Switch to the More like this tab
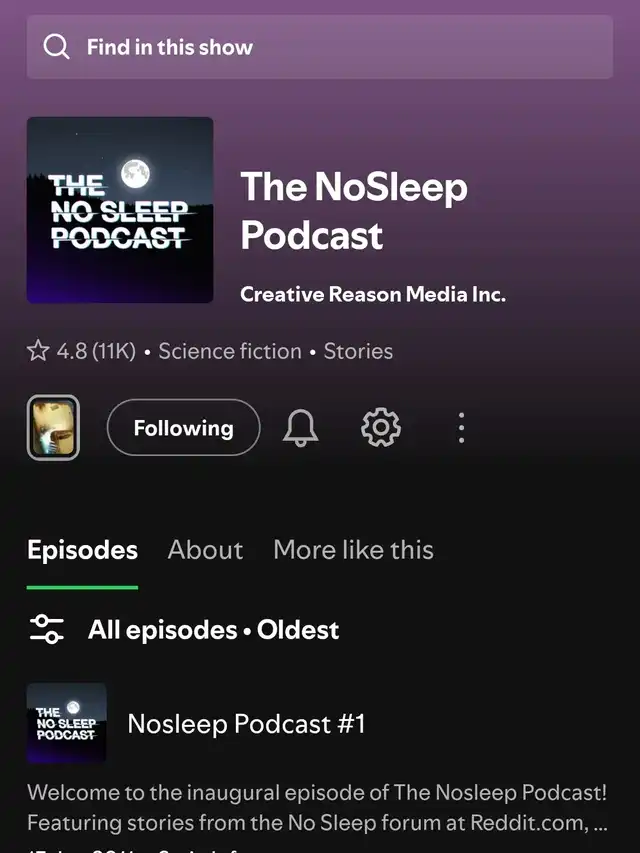 pos(354,550)
